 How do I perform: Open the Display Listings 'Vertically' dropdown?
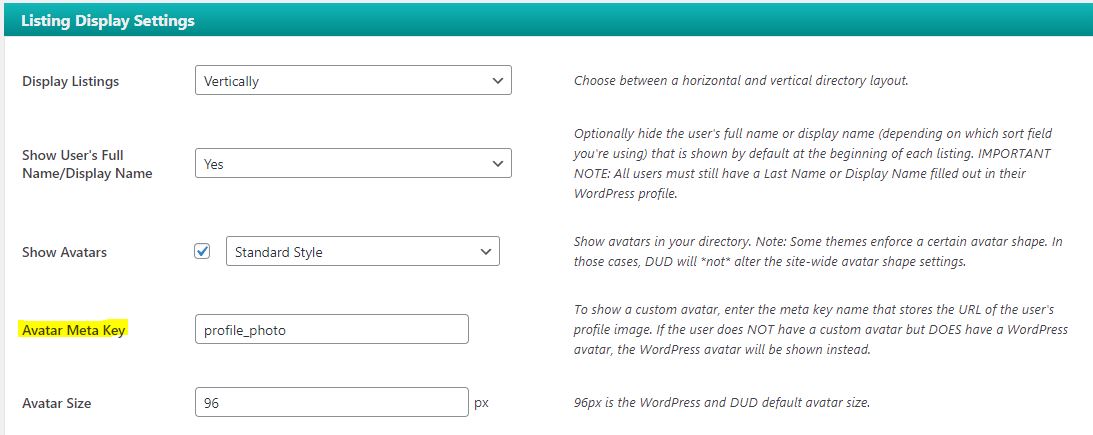point(352,81)
